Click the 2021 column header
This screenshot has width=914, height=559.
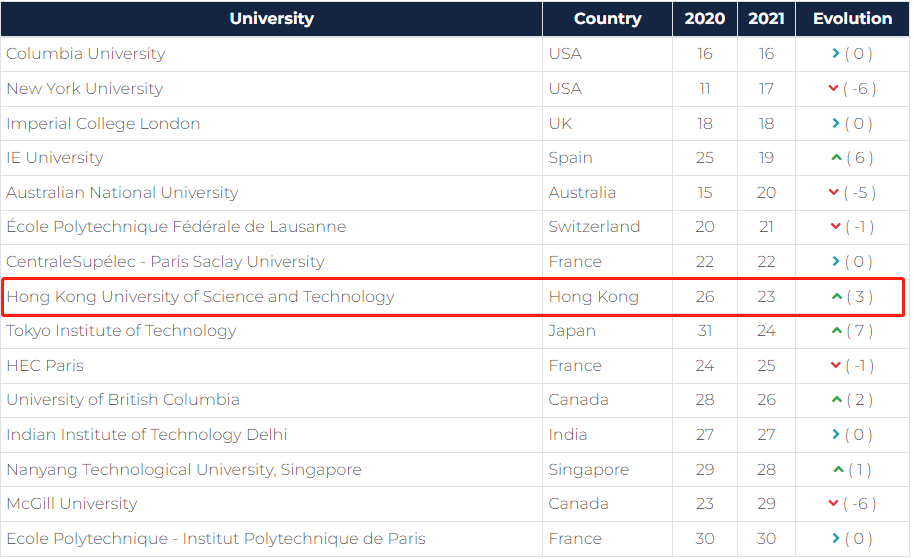pyautogui.click(x=766, y=19)
